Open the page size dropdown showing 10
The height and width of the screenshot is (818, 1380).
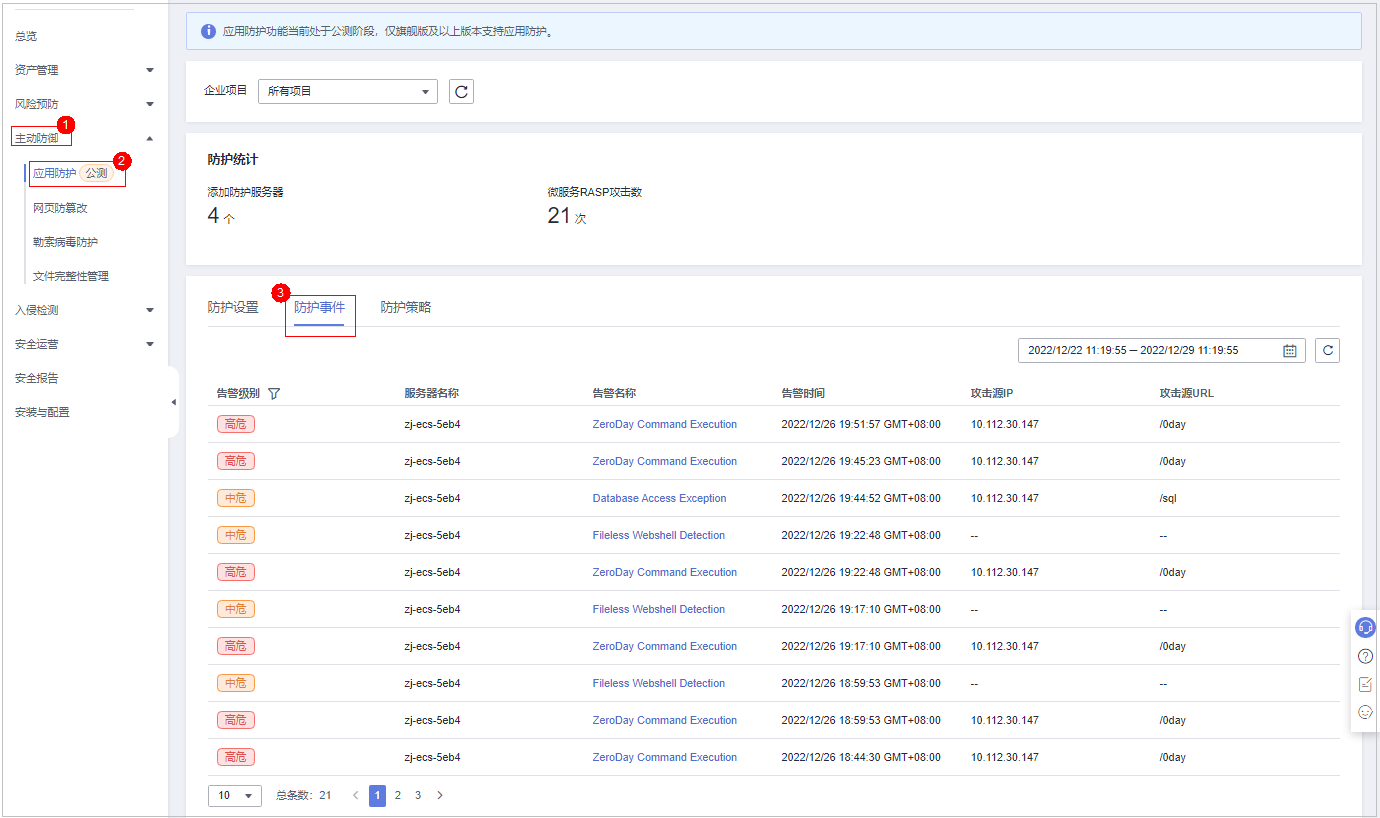pos(235,795)
